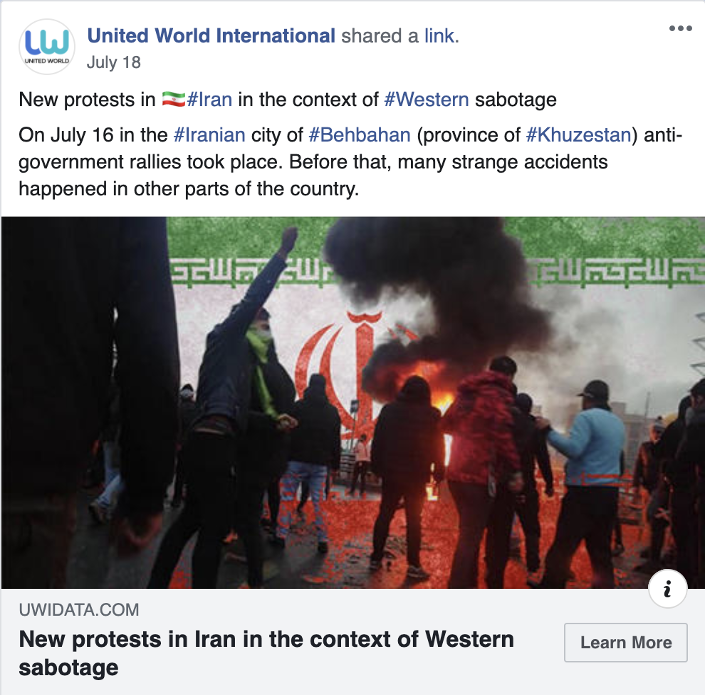The width and height of the screenshot is (706, 696).
Task: Select the #Western hashtag
Action: pyautogui.click(x=426, y=99)
